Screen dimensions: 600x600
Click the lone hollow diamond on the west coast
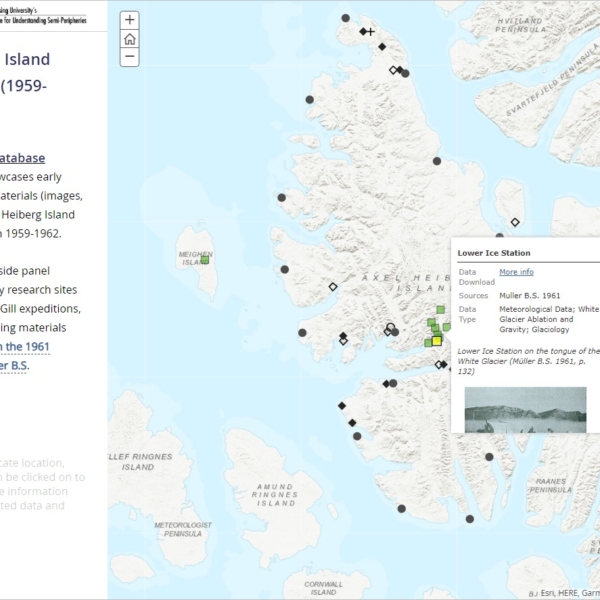(x=333, y=287)
